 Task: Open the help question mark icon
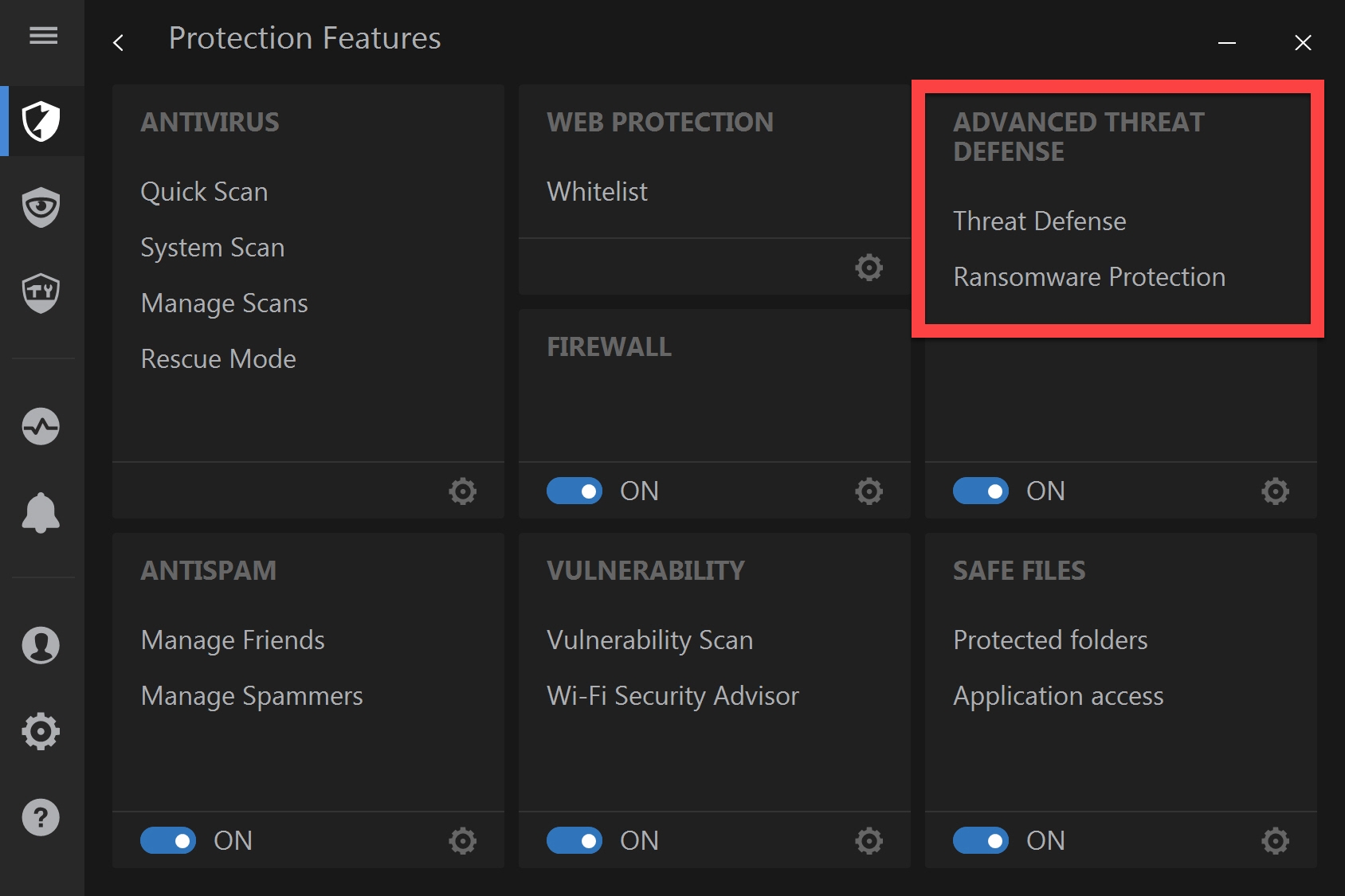click(x=41, y=817)
